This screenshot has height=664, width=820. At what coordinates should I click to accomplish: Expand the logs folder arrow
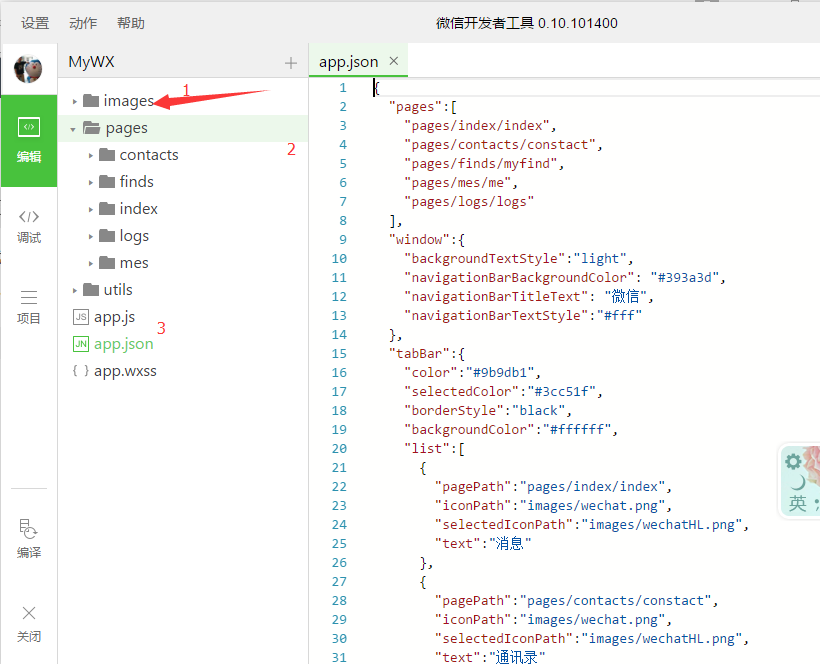point(90,237)
